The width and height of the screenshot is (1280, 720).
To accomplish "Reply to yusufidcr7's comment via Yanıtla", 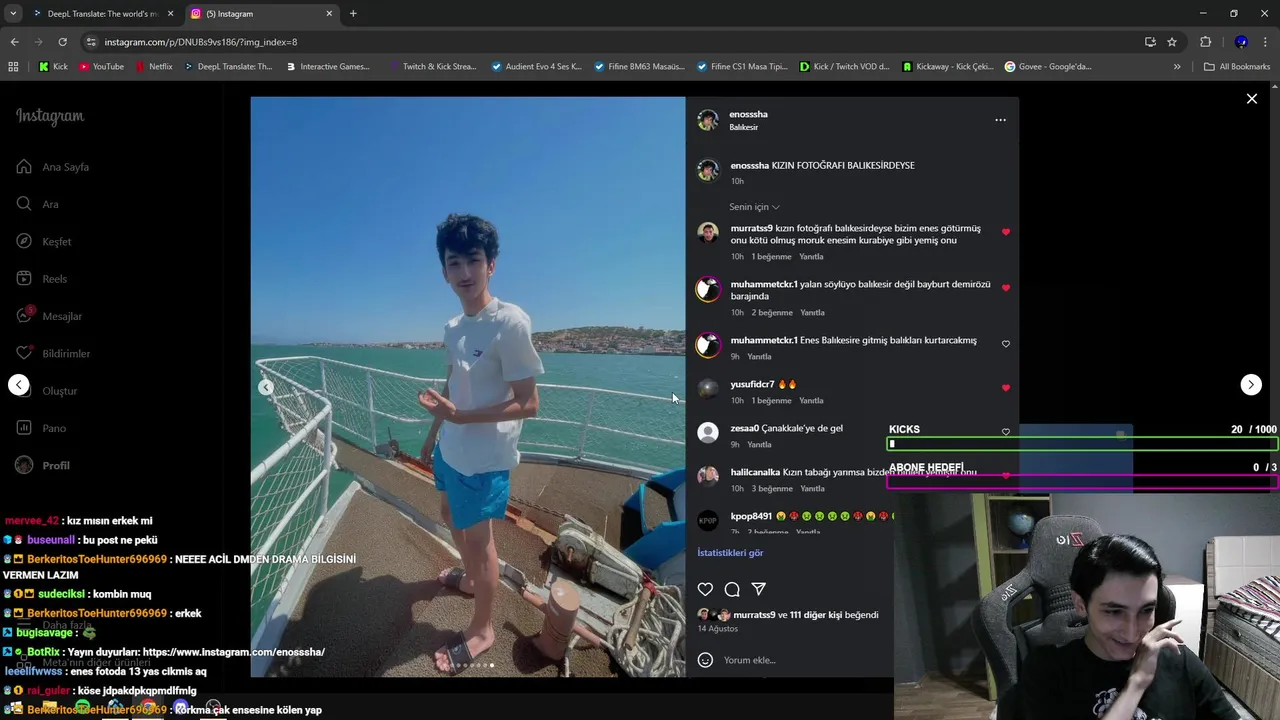I will click(811, 401).
